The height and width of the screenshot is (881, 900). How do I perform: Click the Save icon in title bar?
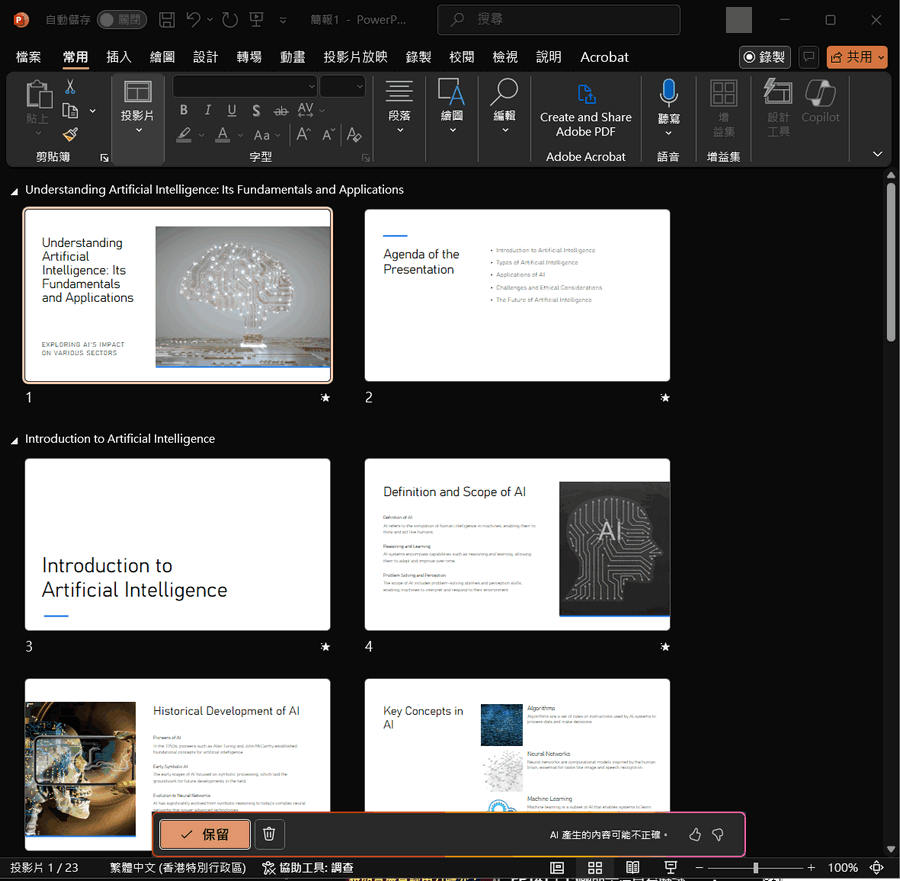pyautogui.click(x=167, y=20)
